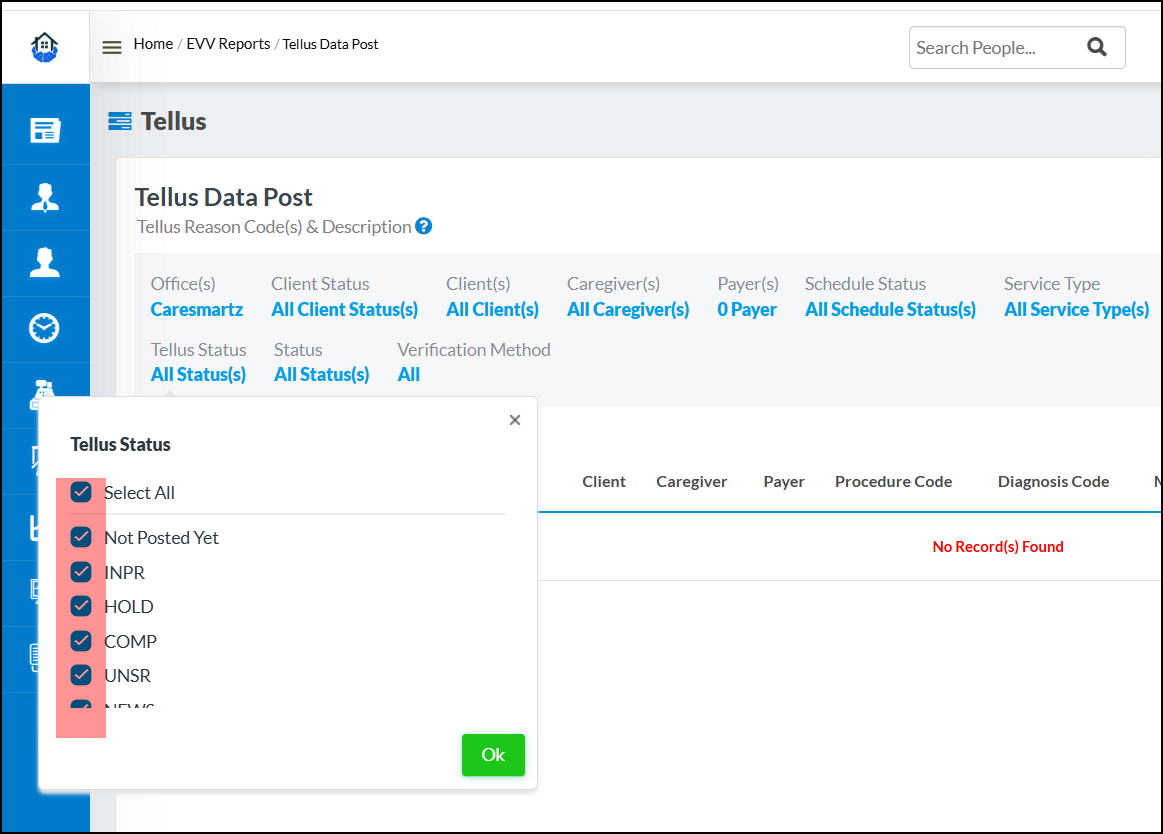Click the search magnifier icon
This screenshot has width=1163, height=834.
[1096, 47]
